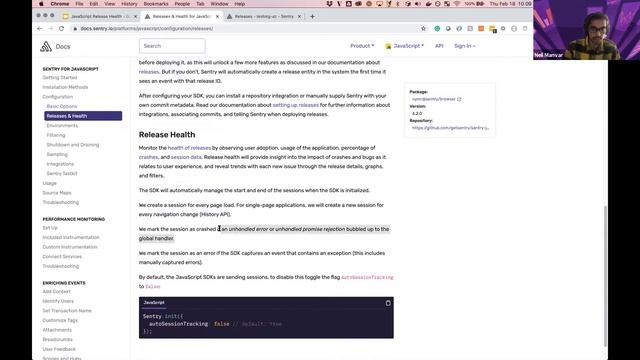Open the Sign In dropdown
This screenshot has height=360, width=640.
[x=464, y=46]
